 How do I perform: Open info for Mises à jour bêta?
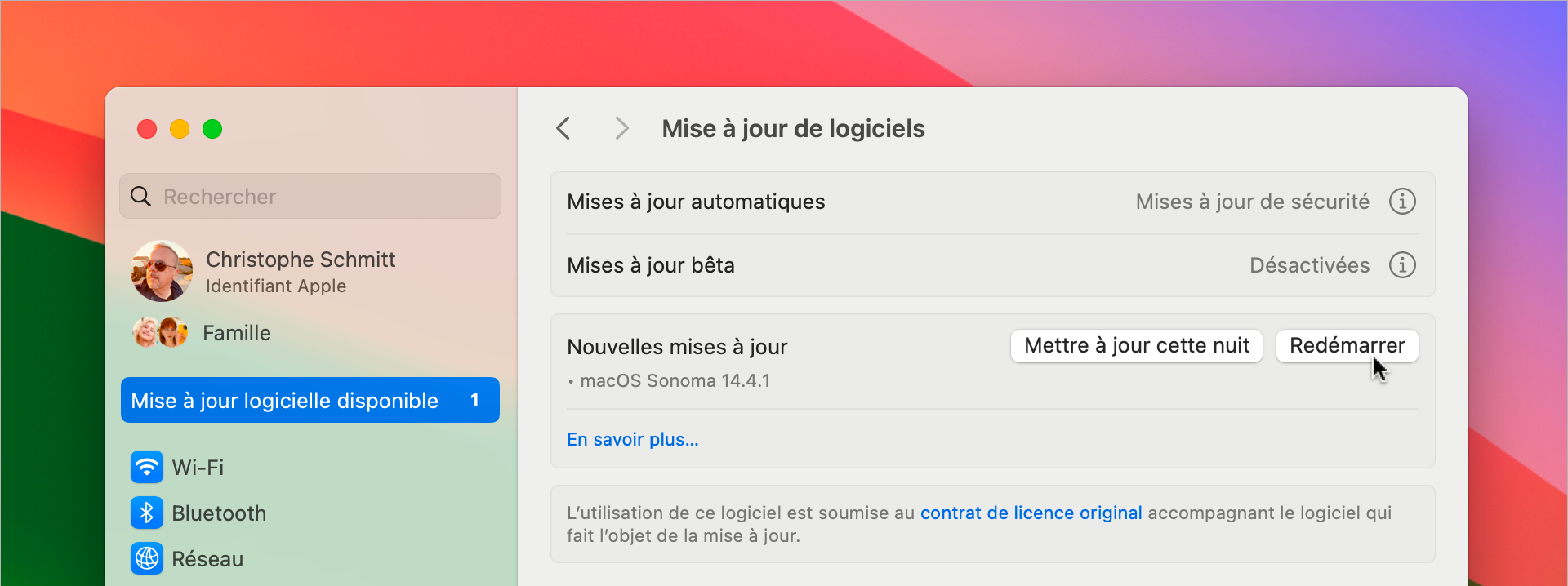(1402, 265)
